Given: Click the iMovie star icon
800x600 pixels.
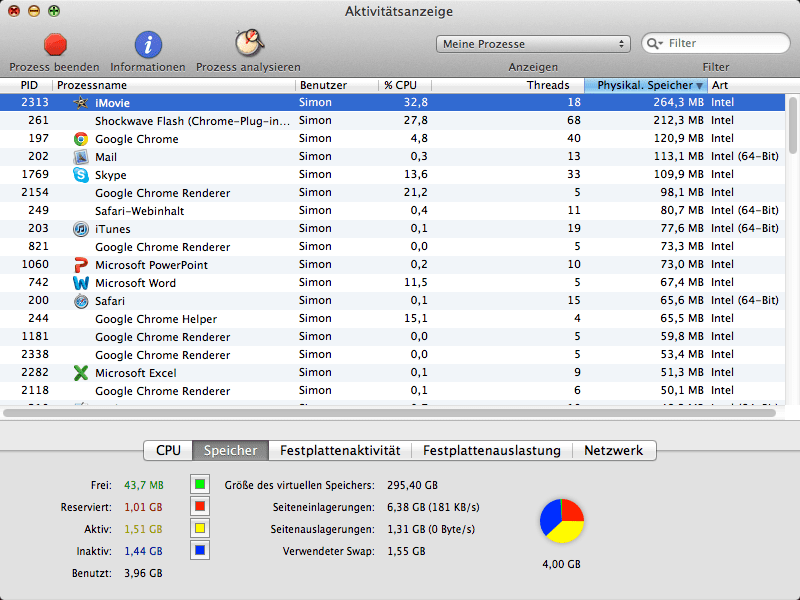Looking at the screenshot, I should (x=81, y=103).
